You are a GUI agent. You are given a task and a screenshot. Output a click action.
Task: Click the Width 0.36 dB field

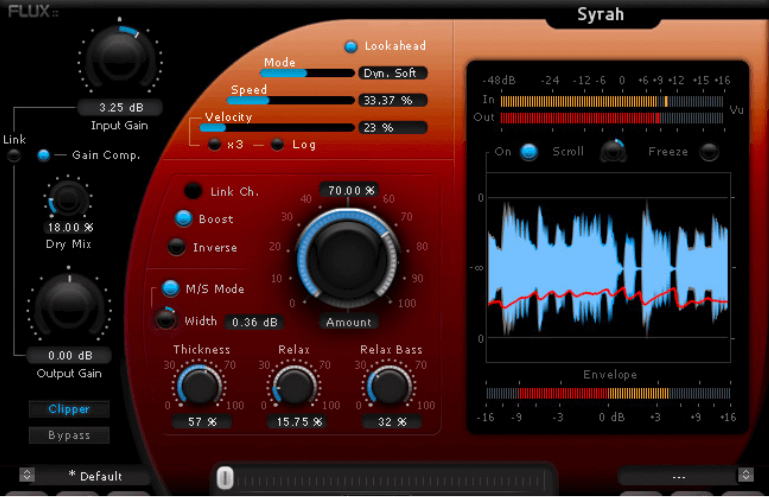click(x=254, y=322)
